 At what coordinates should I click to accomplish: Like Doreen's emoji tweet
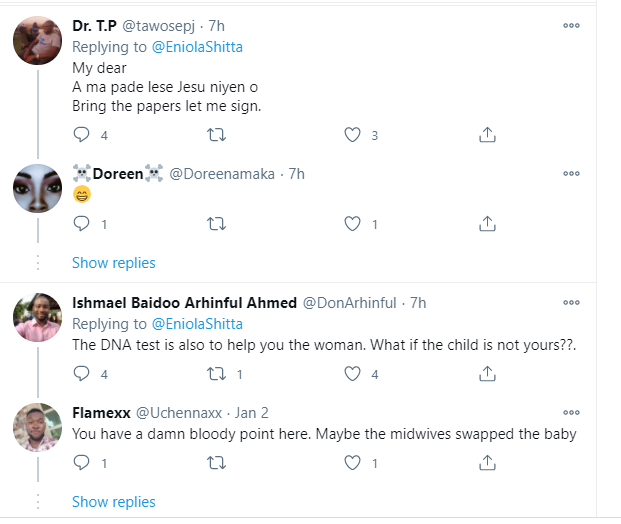(352, 224)
